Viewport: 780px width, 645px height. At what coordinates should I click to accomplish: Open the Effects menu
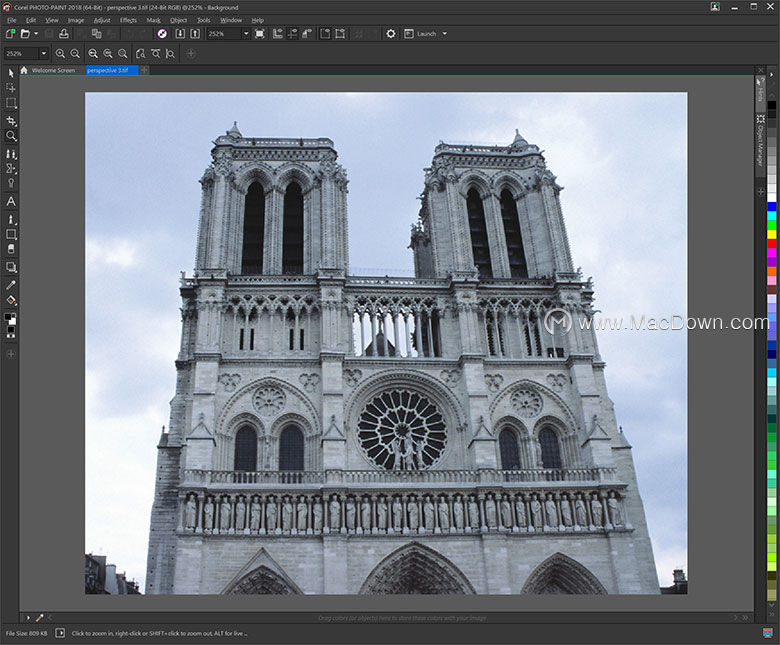point(128,20)
